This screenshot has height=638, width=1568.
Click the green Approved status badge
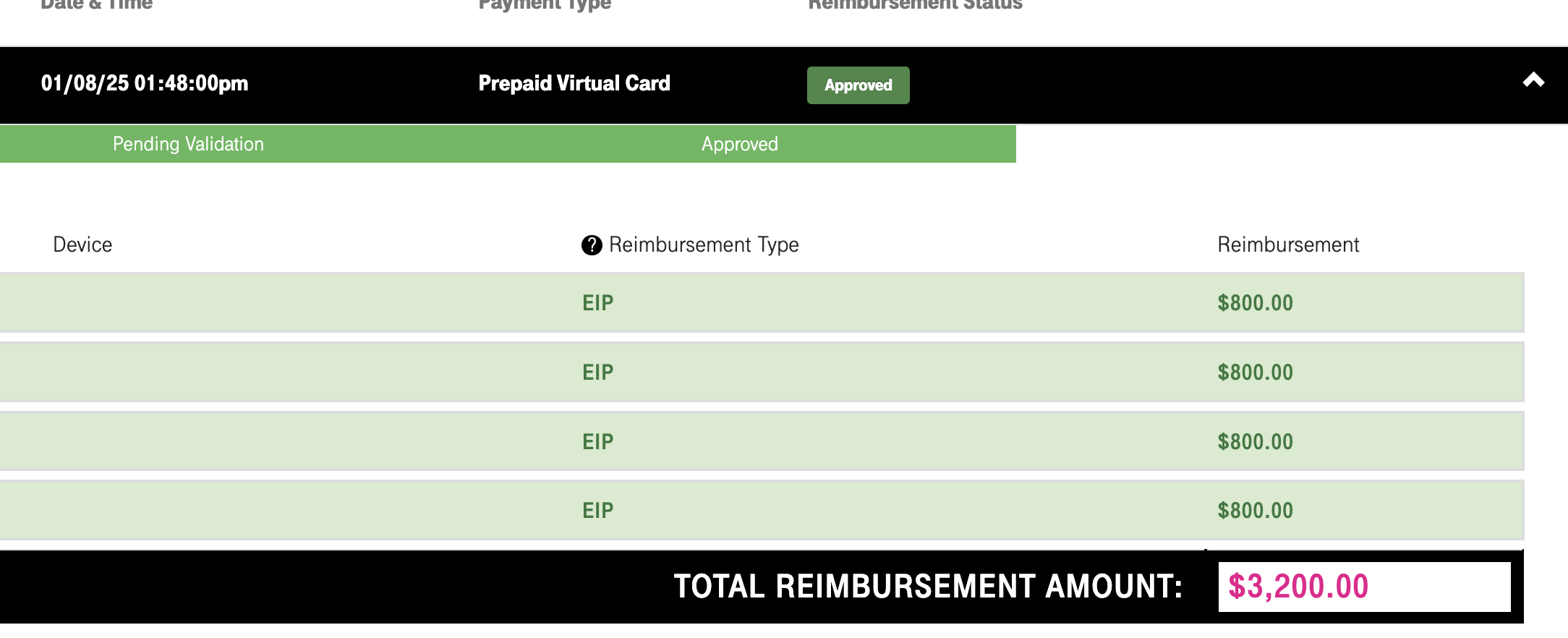(x=858, y=85)
